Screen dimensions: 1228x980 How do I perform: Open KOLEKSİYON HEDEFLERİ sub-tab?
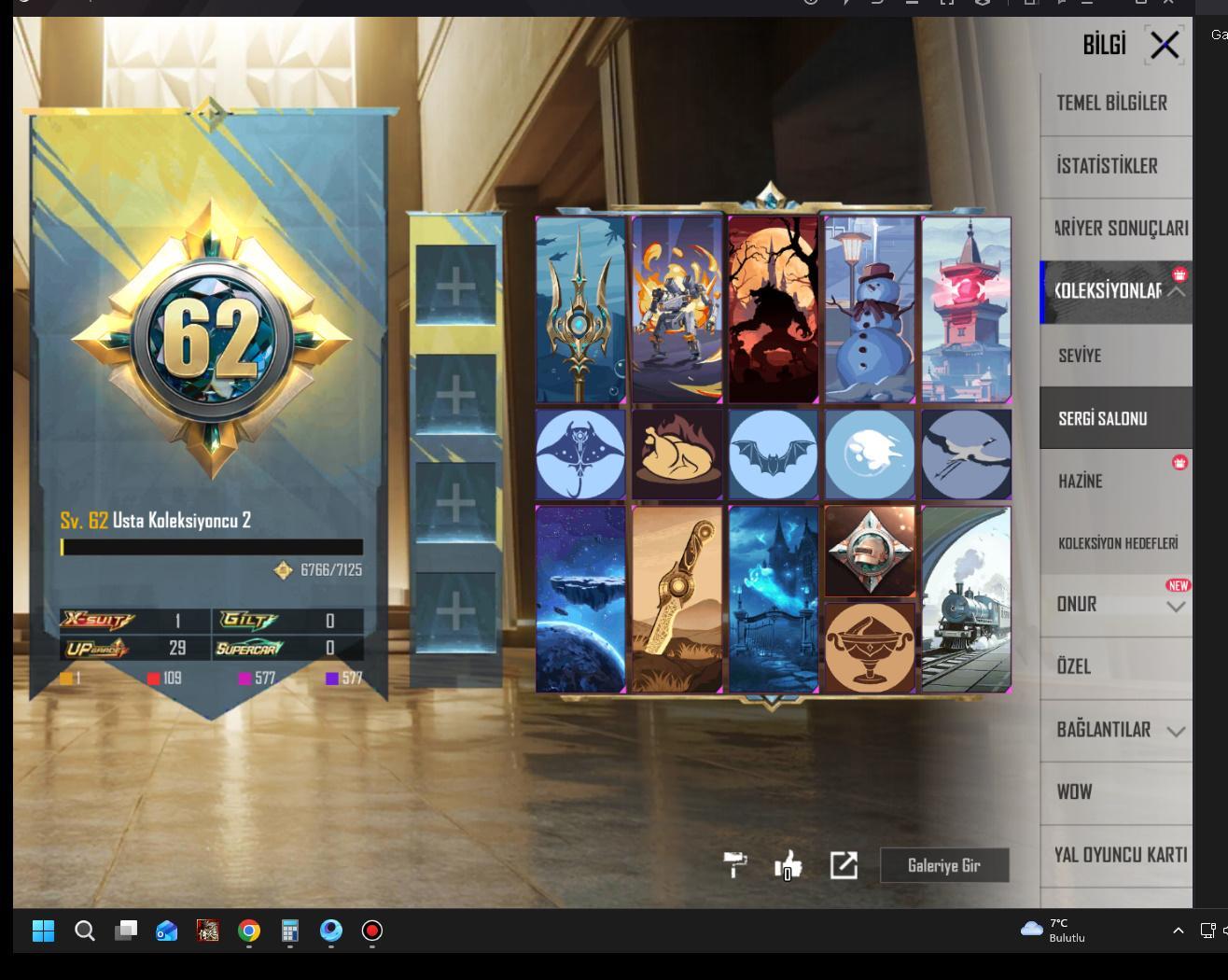(x=1116, y=543)
